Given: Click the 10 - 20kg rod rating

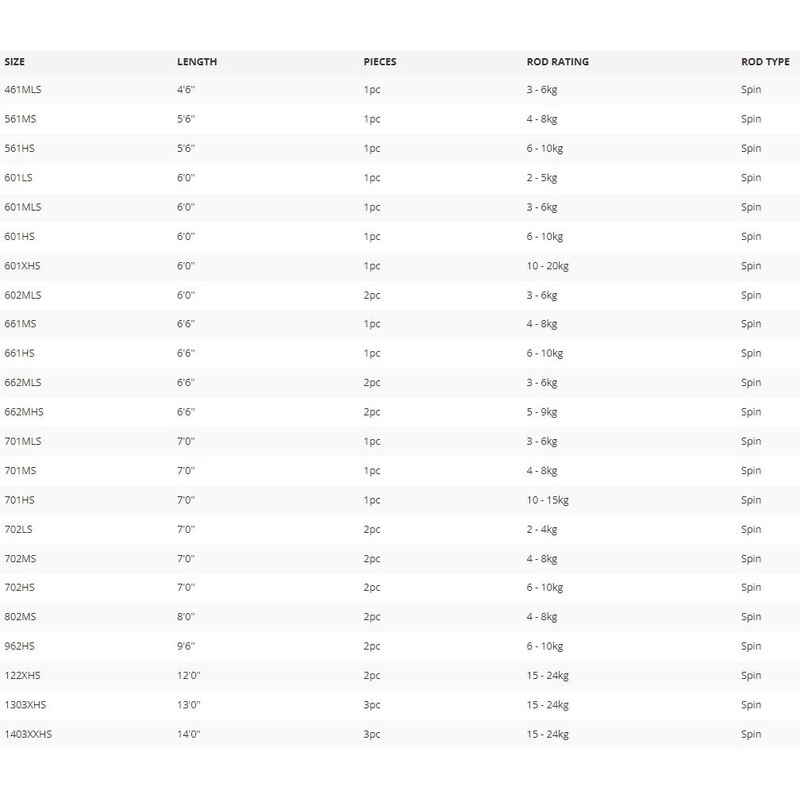Looking at the screenshot, I should pos(547,266).
